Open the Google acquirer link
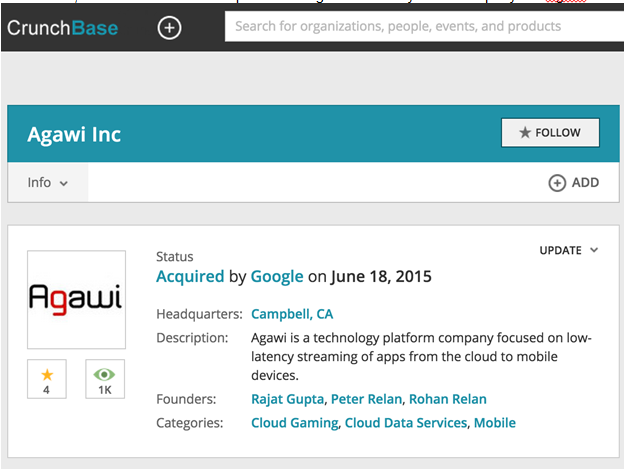Image resolution: width=624 pixels, height=469 pixels. [x=277, y=276]
